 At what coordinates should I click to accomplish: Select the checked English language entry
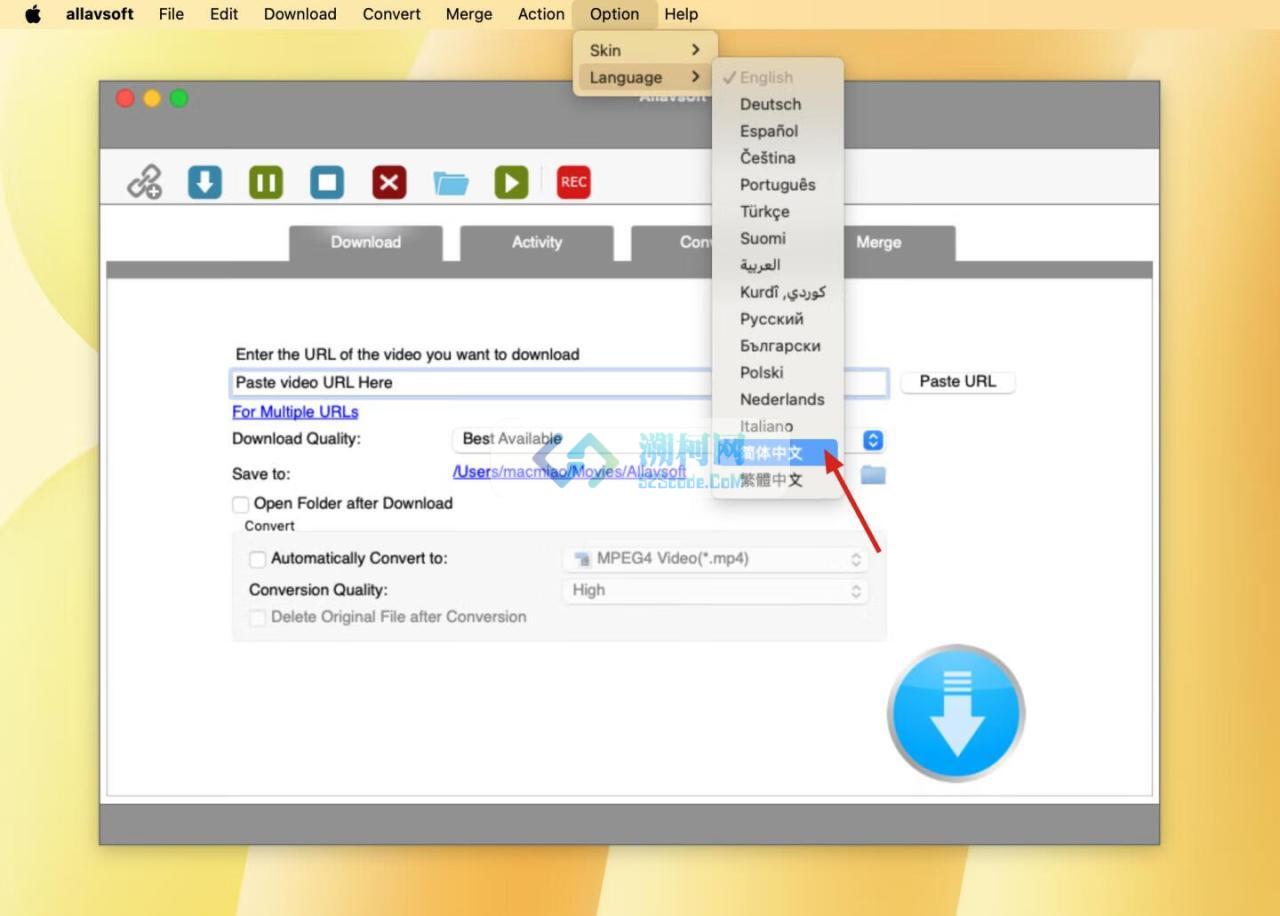778,77
